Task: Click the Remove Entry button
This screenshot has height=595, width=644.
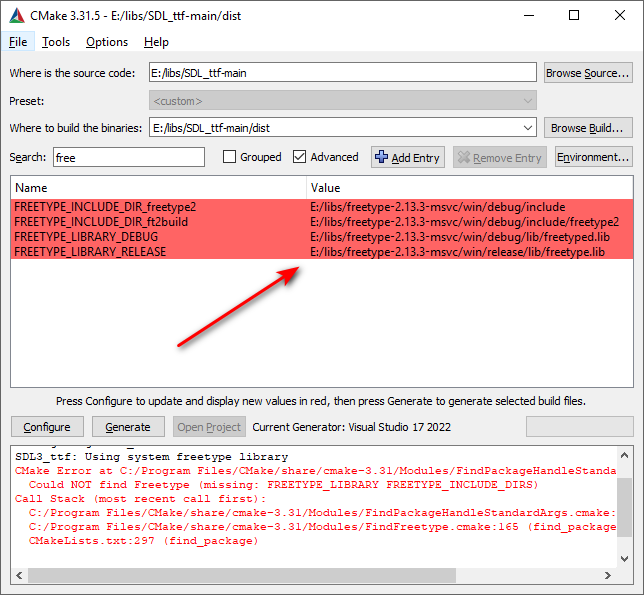Action: (x=499, y=157)
